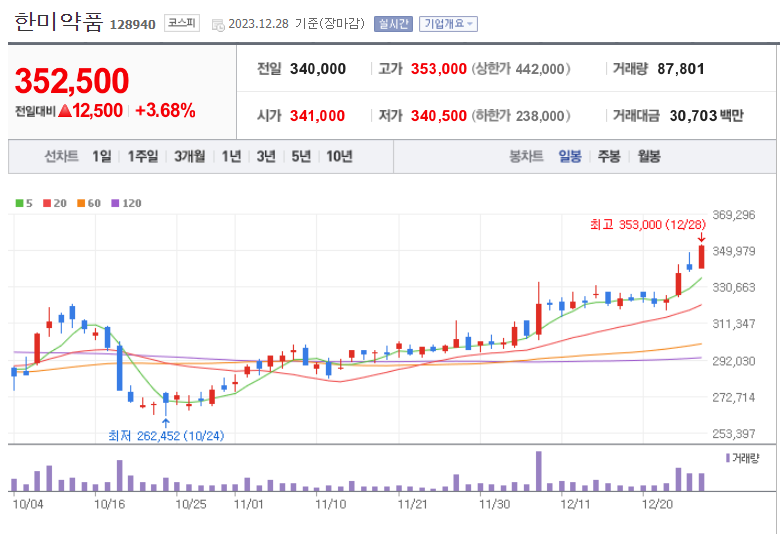This screenshot has width=780, height=534.
Task: Click the trading value 30,703 백만
Action: pyautogui.click(x=706, y=116)
